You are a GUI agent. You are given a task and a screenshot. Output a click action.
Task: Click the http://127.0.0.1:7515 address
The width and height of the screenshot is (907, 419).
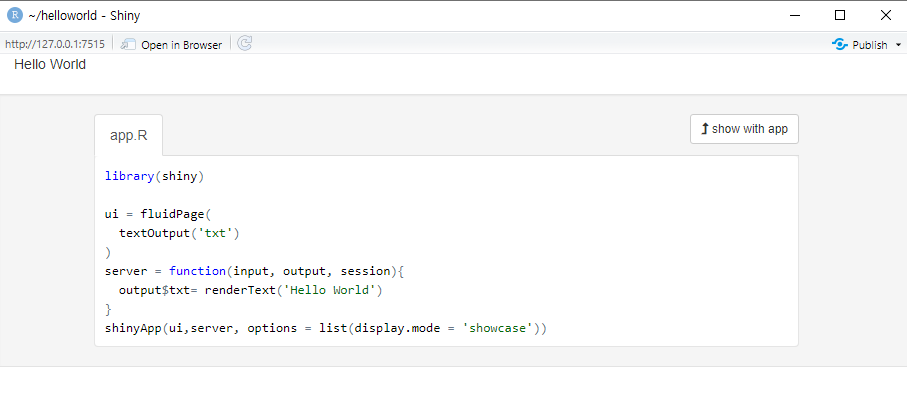(55, 45)
